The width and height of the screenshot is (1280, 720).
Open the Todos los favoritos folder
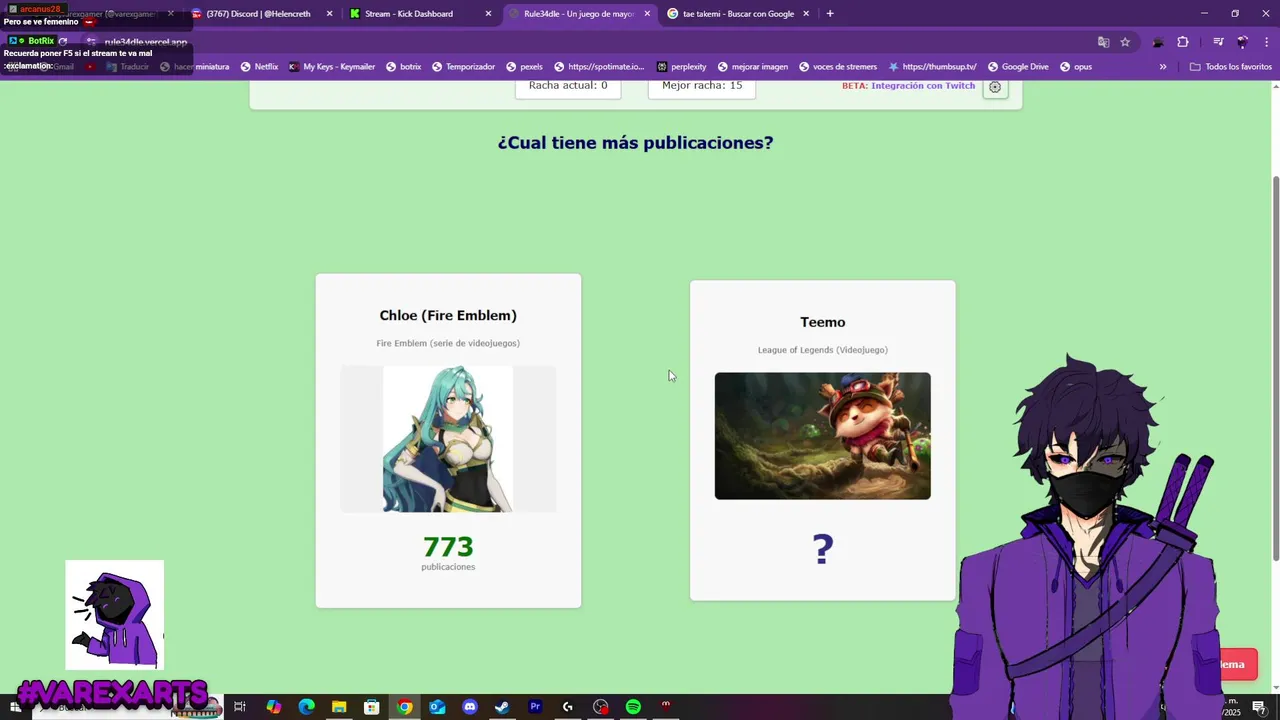click(1230, 67)
